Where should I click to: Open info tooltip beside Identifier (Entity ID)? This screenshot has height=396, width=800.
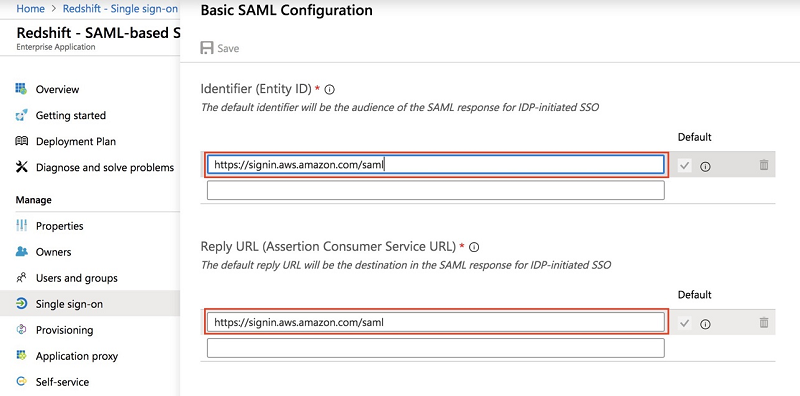click(x=330, y=90)
